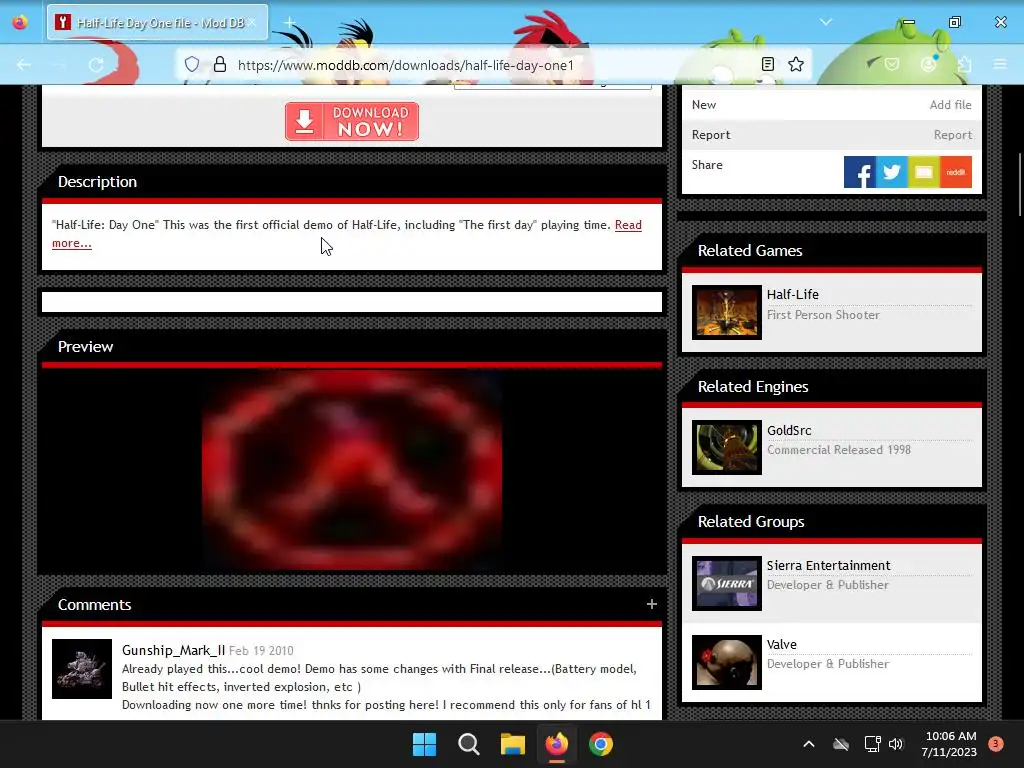The width and height of the screenshot is (1024, 768).
Task: Click the page vertical scrollbar
Action: pyautogui.click(x=1019, y=185)
